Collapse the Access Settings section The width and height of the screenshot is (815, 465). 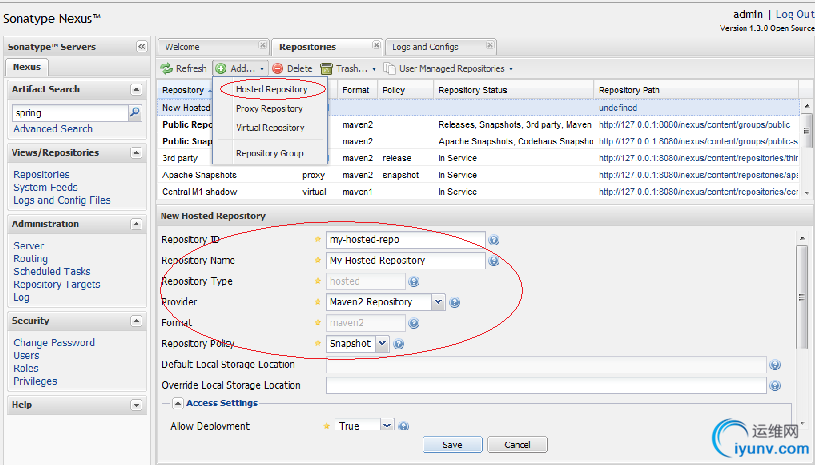point(178,403)
